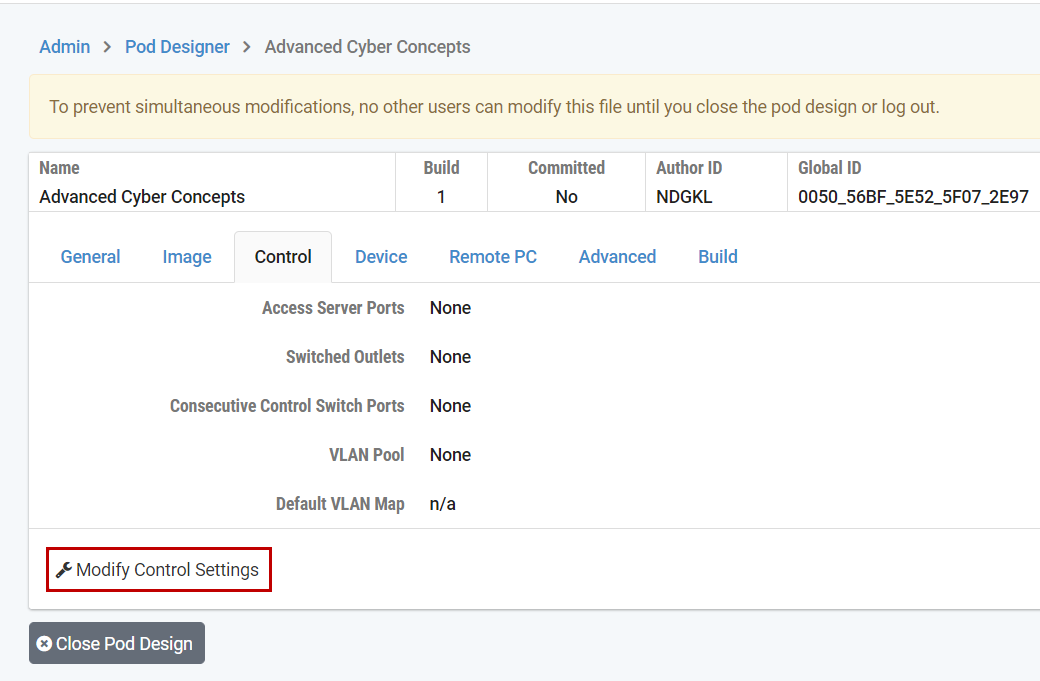This screenshot has height=681, width=1040.
Task: View the Device tab
Action: [x=380, y=256]
